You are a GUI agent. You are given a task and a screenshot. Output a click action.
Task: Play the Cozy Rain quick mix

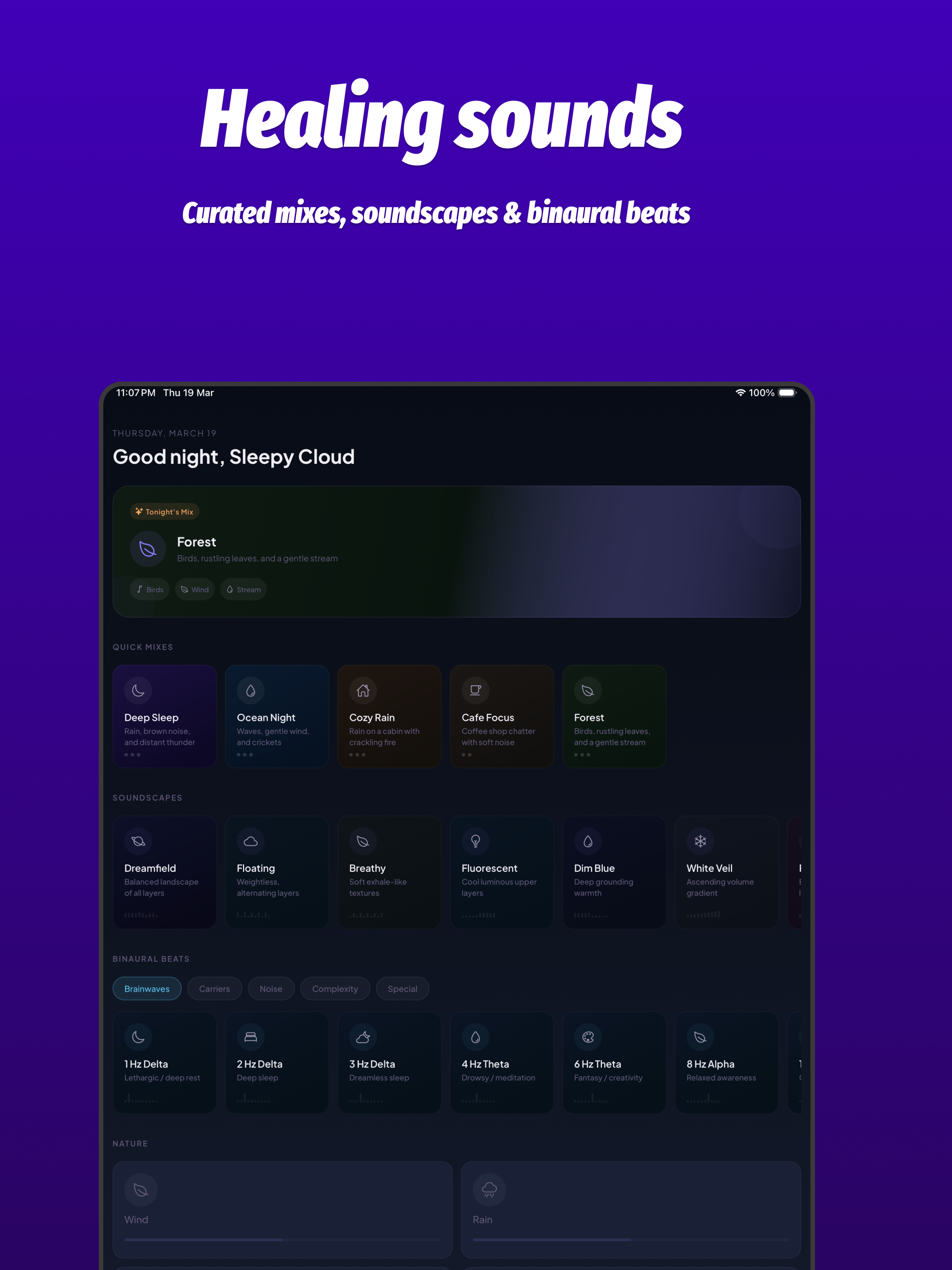(x=390, y=717)
